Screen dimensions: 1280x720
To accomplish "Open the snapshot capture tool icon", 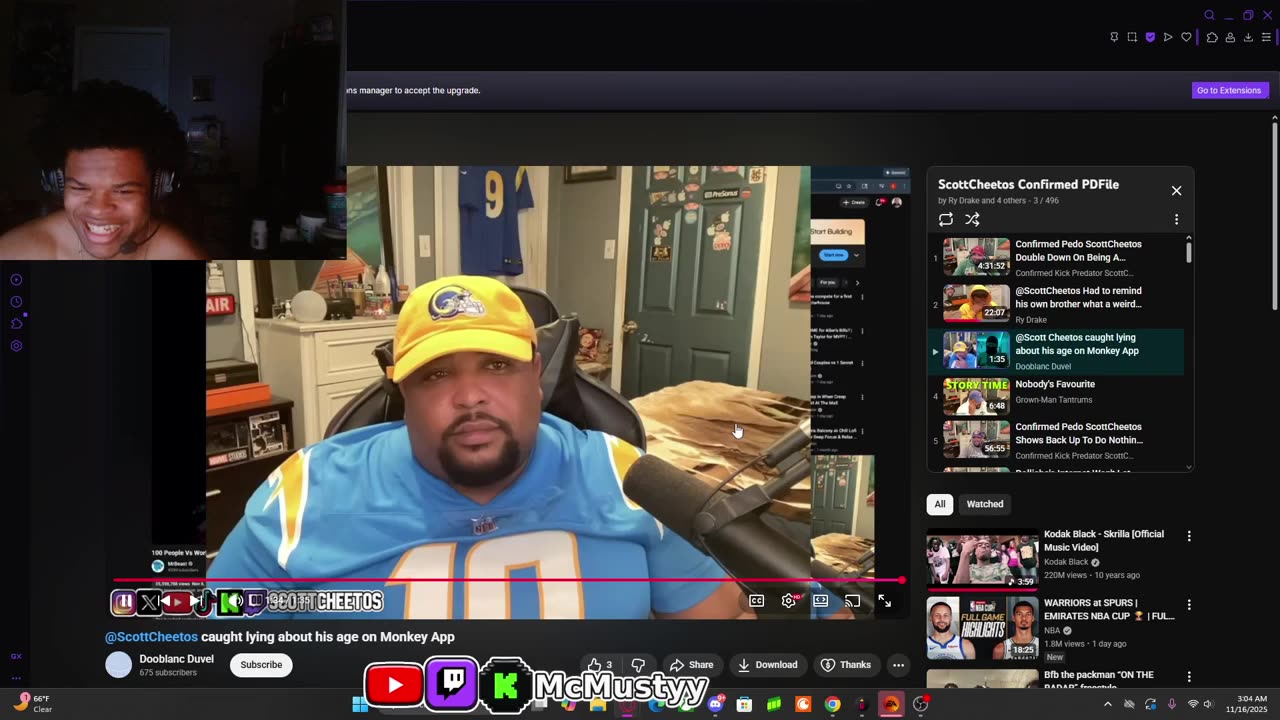I will (1132, 37).
